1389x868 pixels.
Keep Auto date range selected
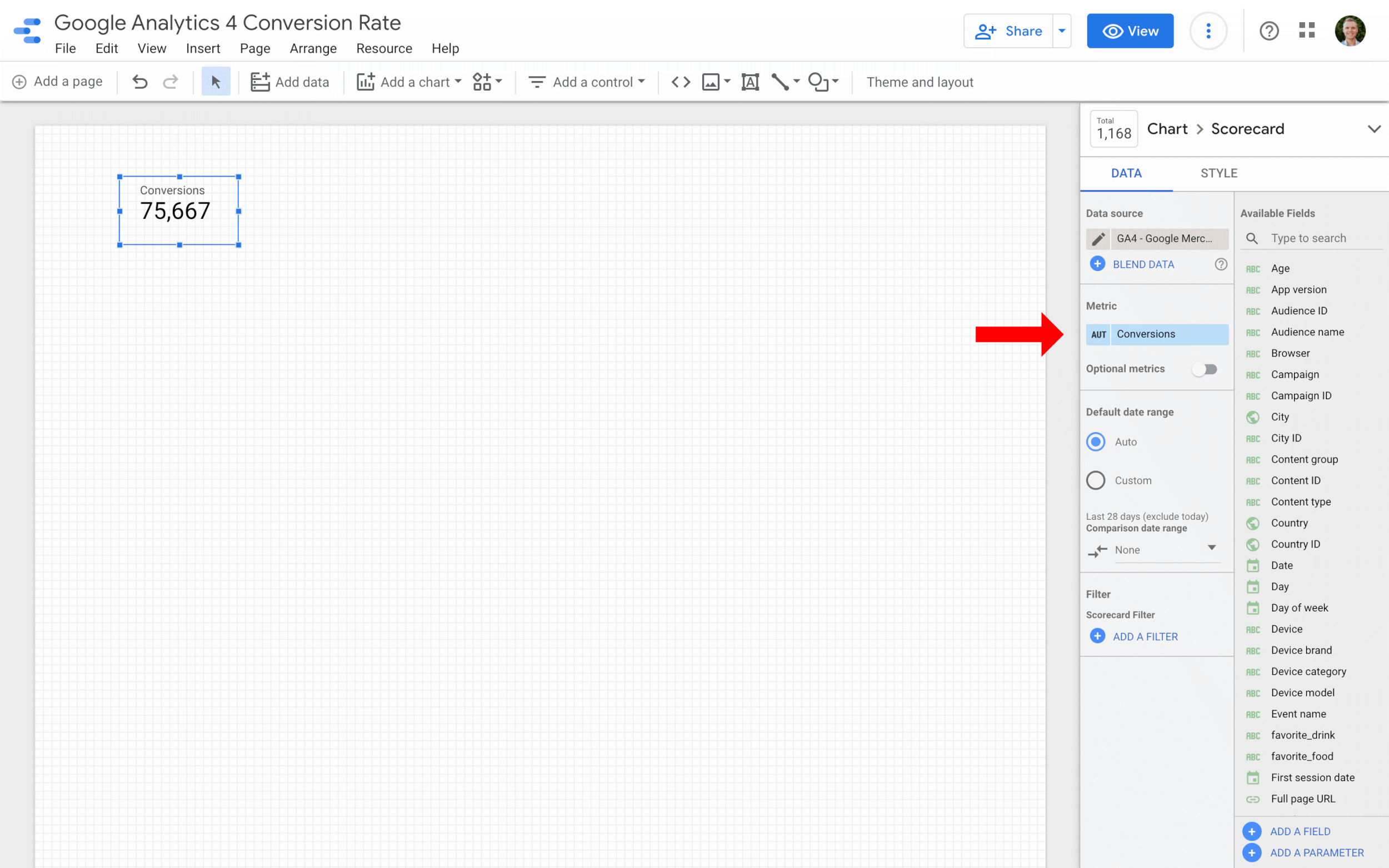point(1096,441)
